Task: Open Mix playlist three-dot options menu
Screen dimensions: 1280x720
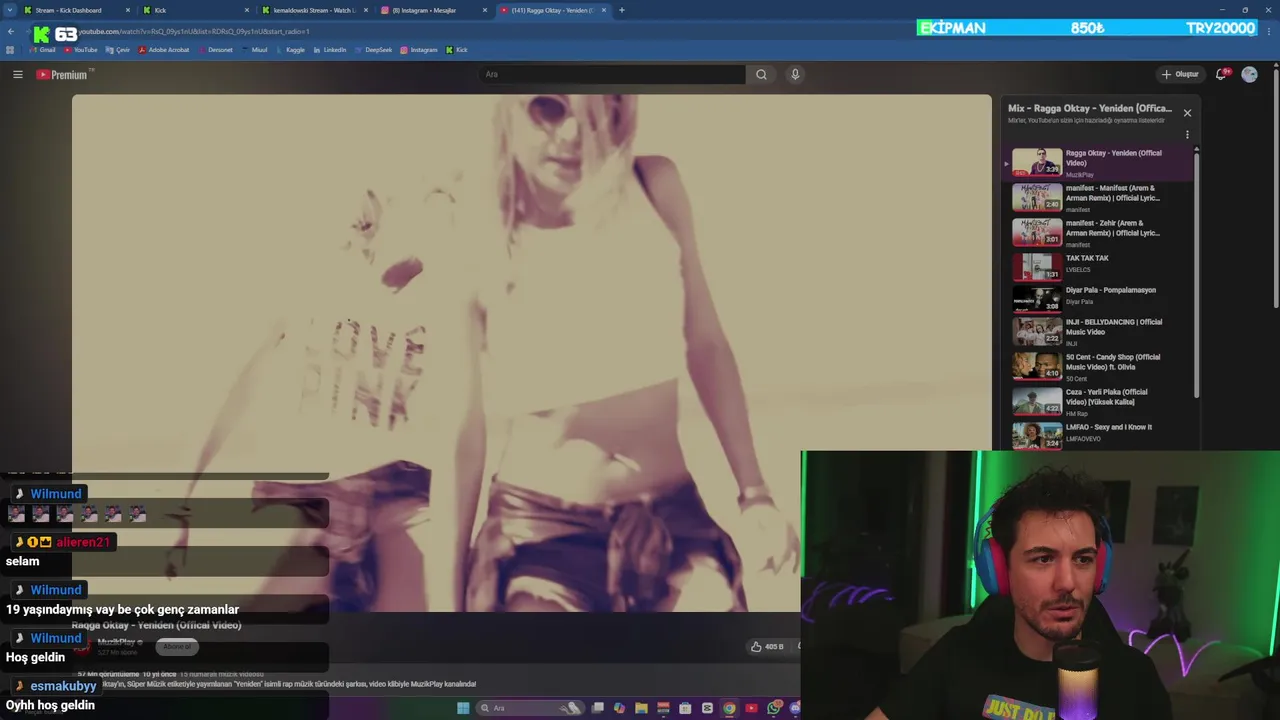Action: click(x=1187, y=135)
